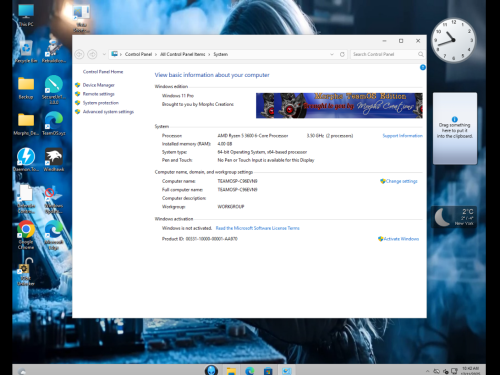Read the Microsoft Software License Terms

(x=258, y=228)
